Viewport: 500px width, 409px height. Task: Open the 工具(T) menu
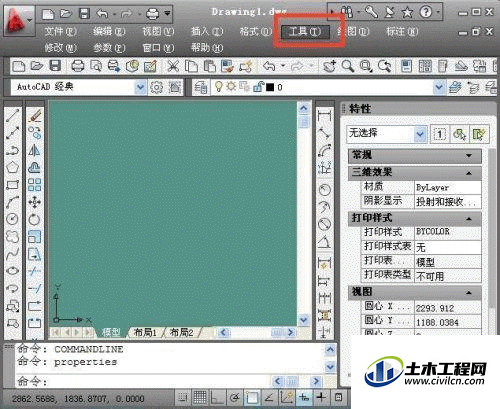305,32
